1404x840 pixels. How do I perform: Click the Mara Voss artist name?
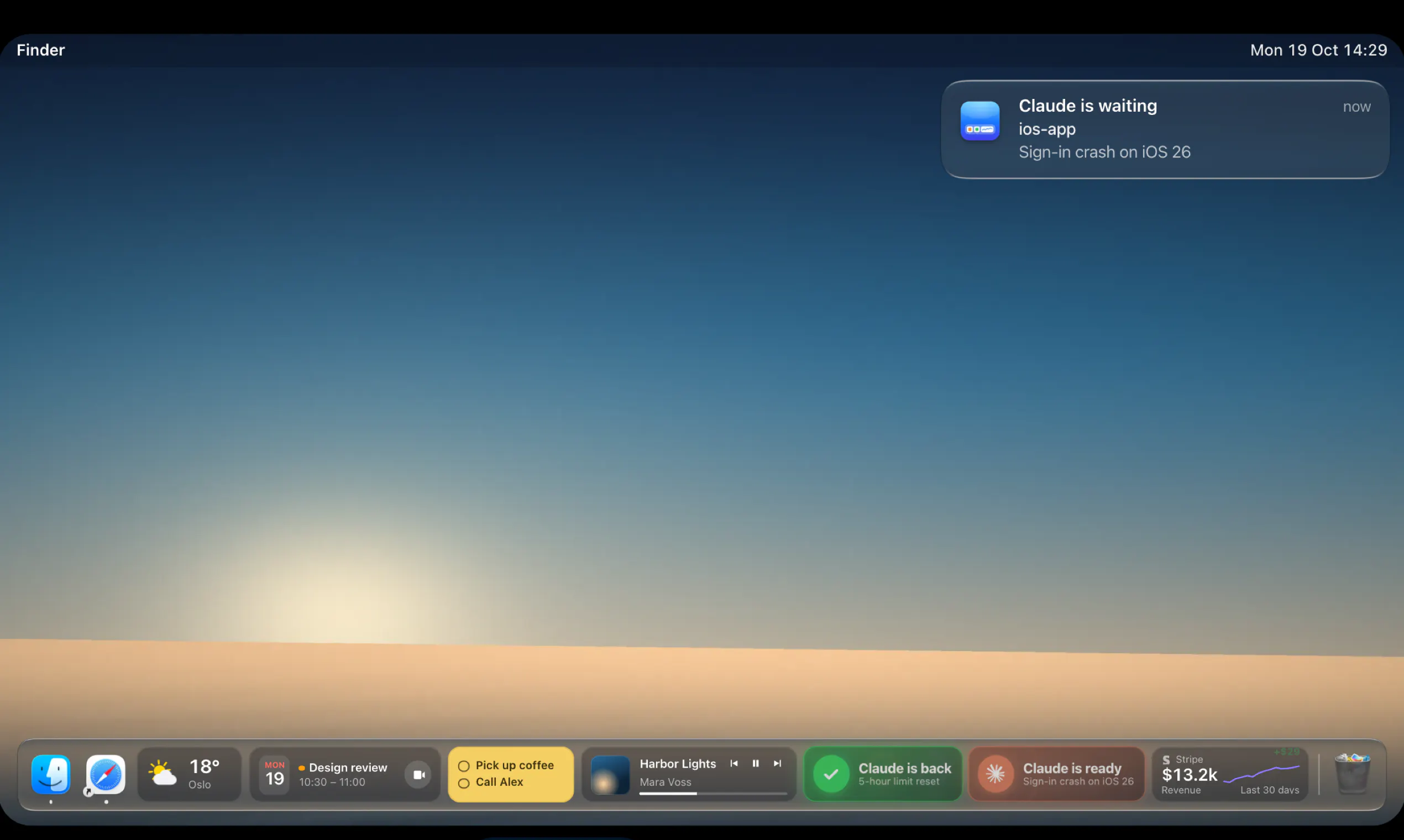tap(665, 783)
